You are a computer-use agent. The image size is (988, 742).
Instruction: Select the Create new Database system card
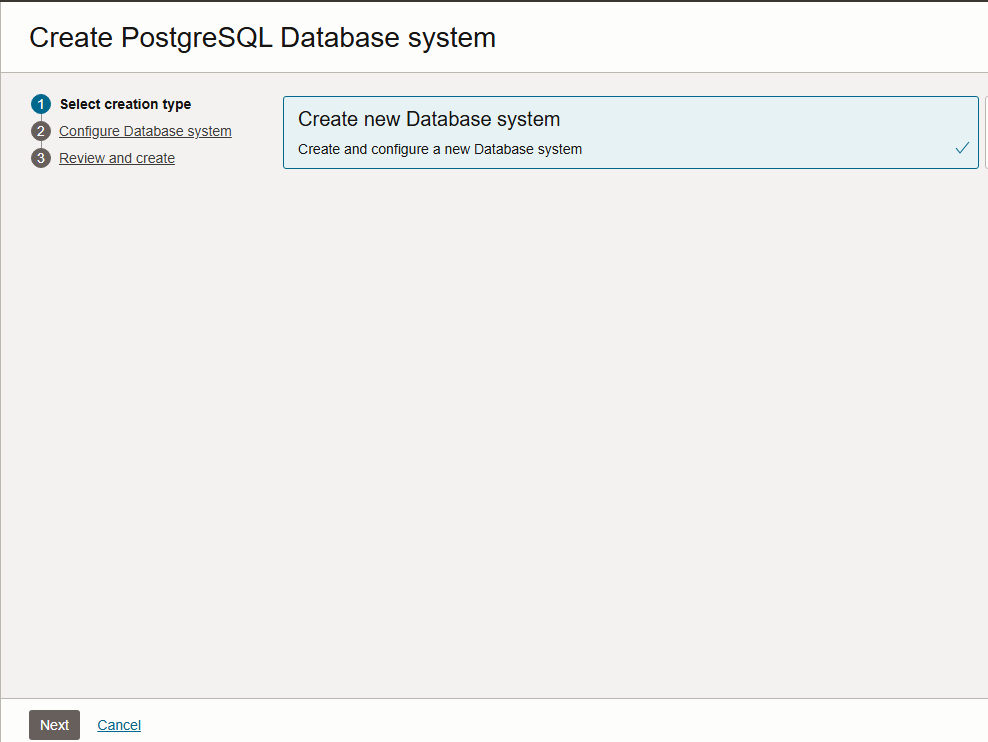(631, 132)
